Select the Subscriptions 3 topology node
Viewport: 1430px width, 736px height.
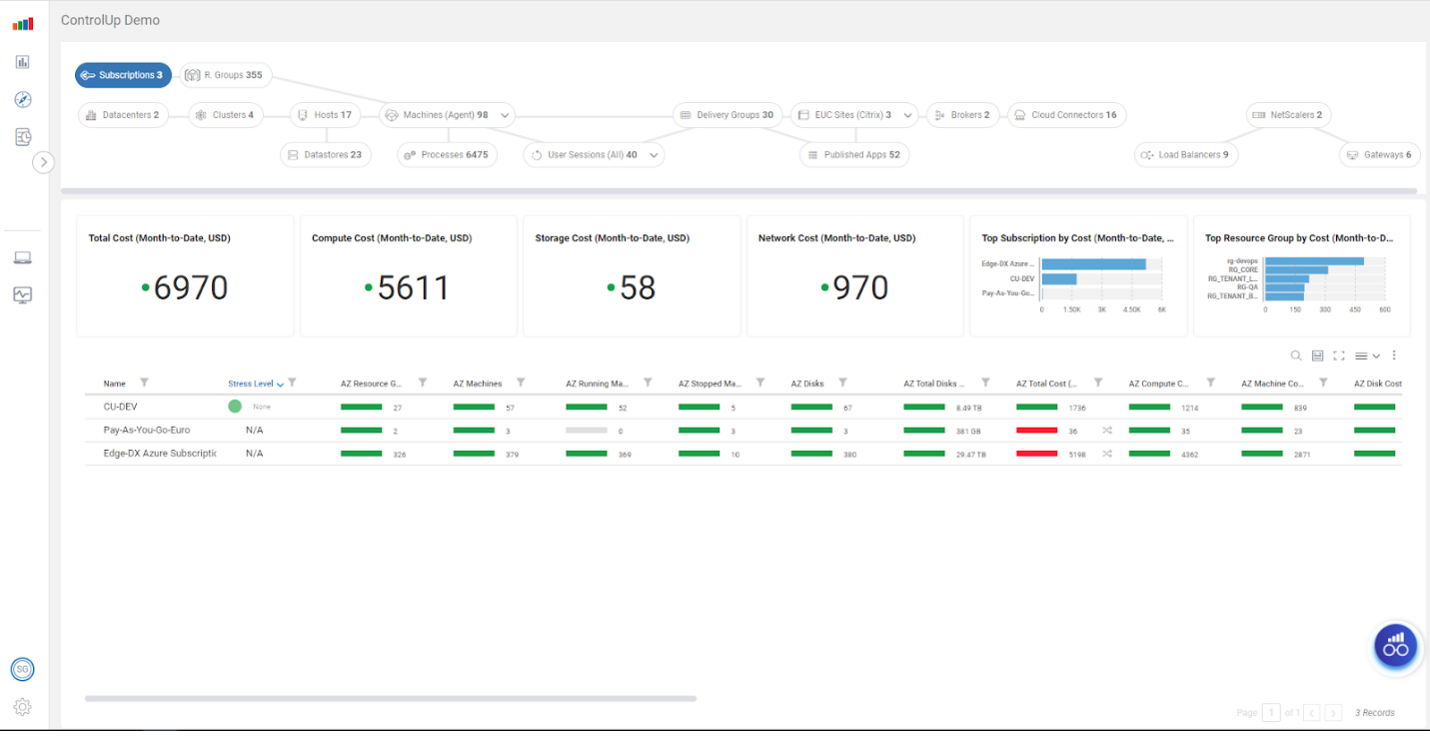(123, 75)
